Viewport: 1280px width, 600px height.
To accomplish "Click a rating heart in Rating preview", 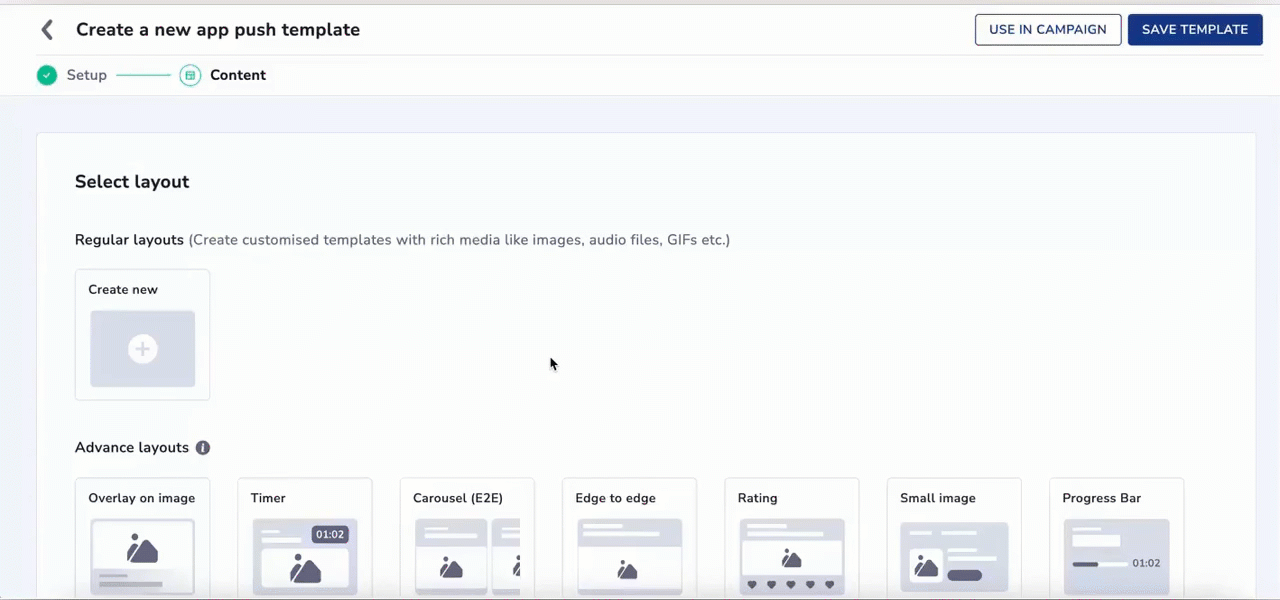I will click(790, 584).
